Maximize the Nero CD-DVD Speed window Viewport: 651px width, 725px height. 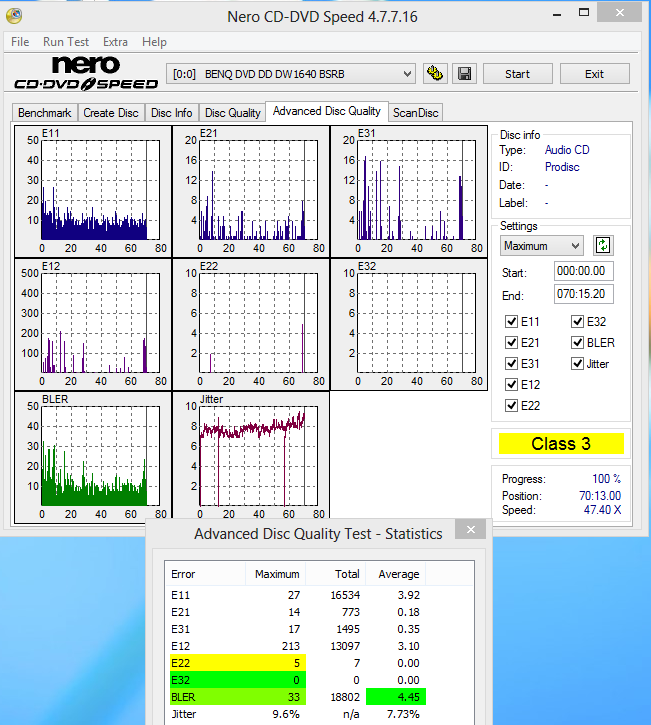(x=584, y=13)
